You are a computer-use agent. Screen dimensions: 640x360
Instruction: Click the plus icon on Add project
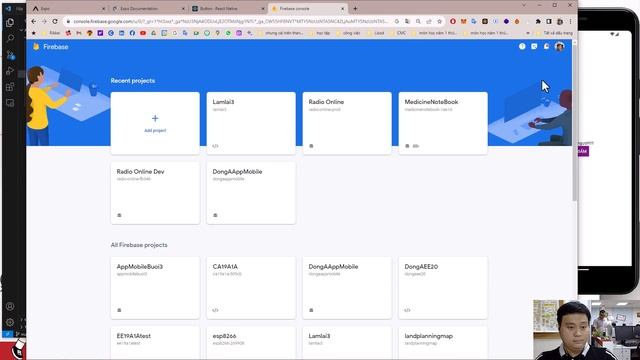click(x=155, y=118)
